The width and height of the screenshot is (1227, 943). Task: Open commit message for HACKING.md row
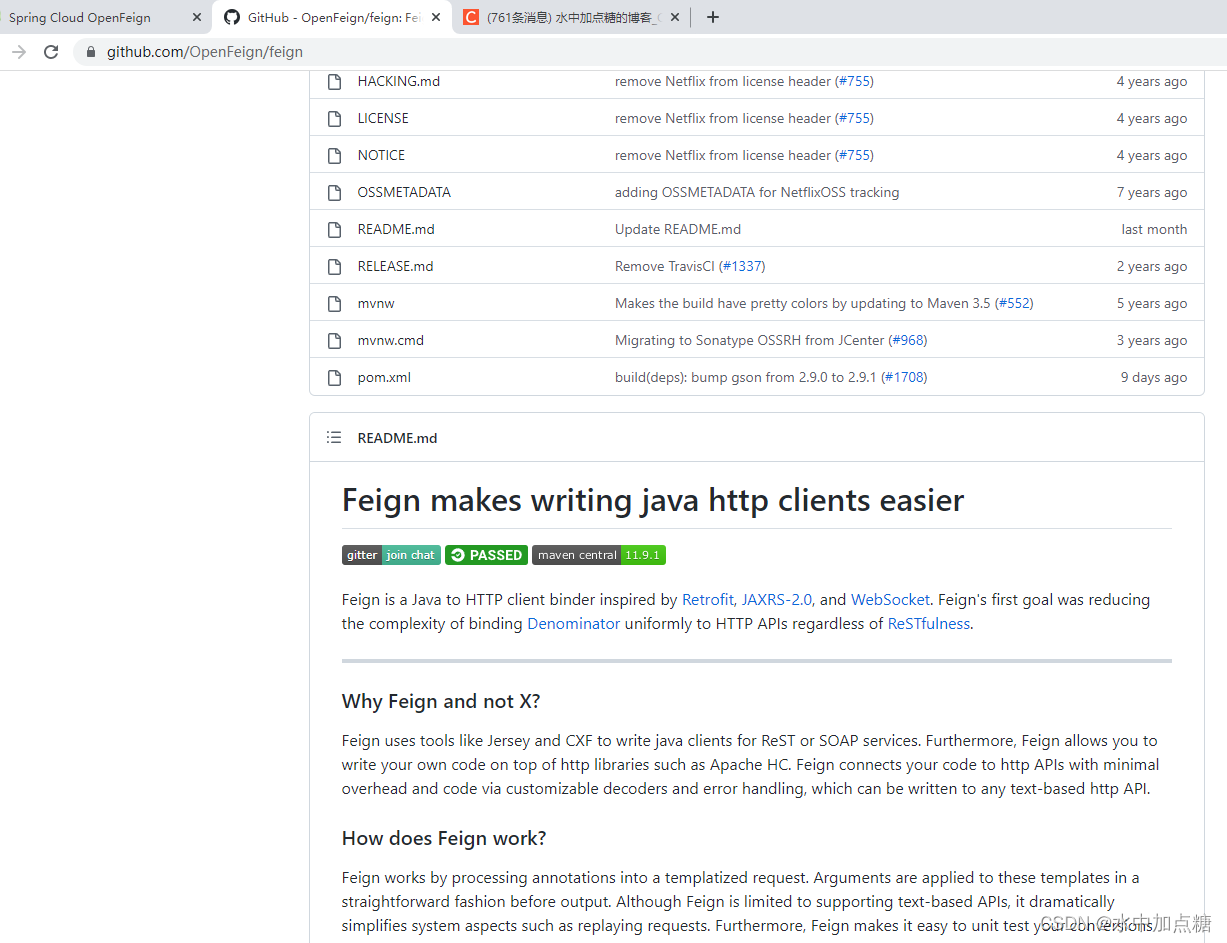(x=723, y=81)
